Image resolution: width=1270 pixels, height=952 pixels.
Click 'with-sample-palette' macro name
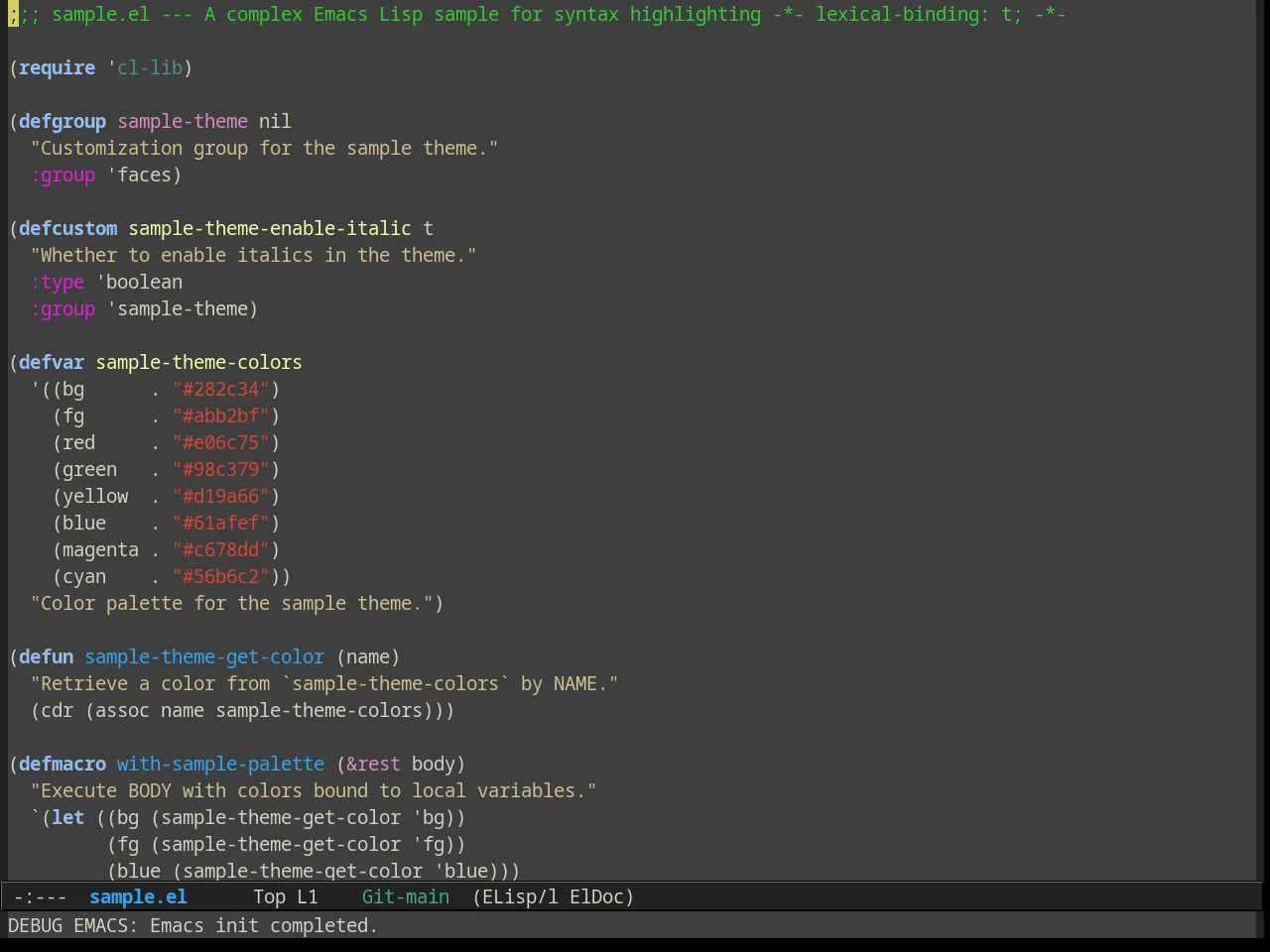[220, 764]
